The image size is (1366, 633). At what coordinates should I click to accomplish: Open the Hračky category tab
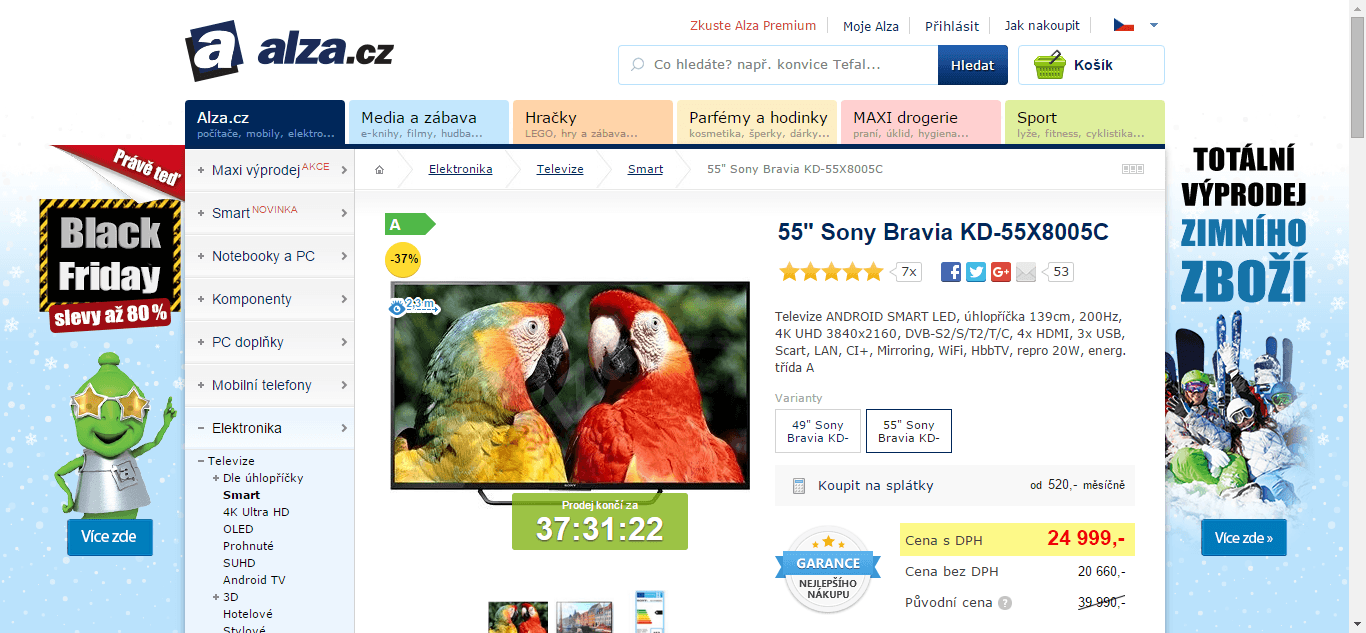point(592,122)
